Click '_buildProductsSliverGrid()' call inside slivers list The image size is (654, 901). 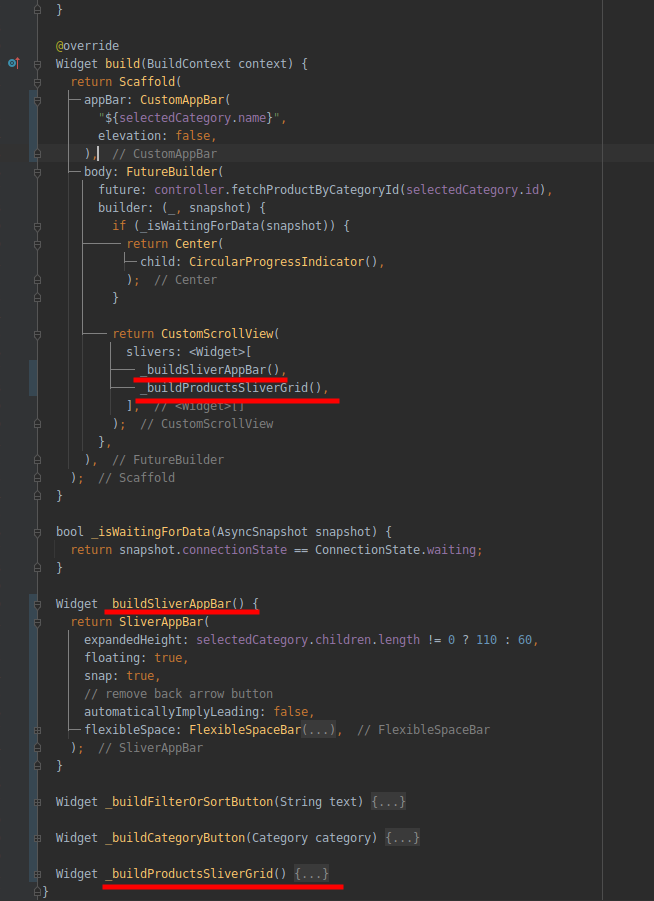tap(231, 388)
